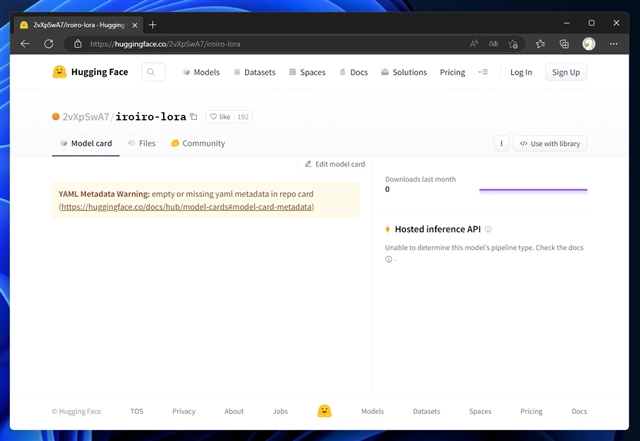Open the About footer link
The height and width of the screenshot is (441, 640).
(234, 411)
